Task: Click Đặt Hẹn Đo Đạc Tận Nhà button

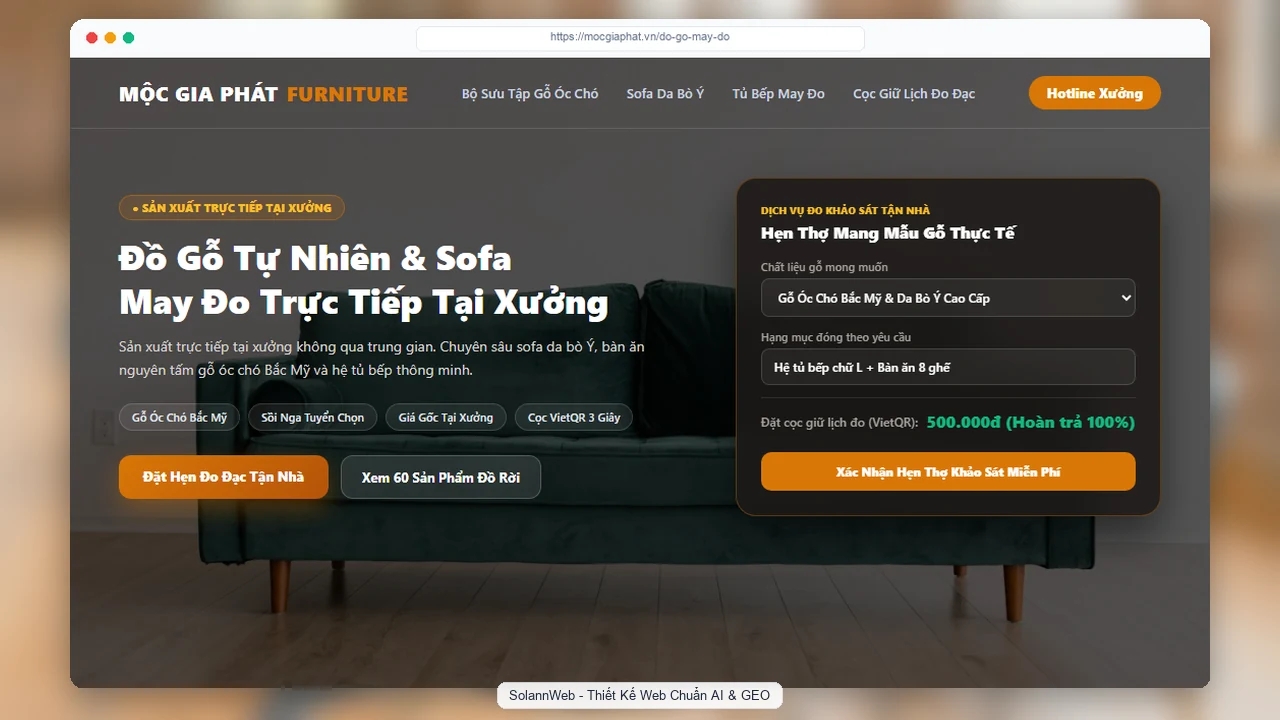Action: [x=223, y=477]
